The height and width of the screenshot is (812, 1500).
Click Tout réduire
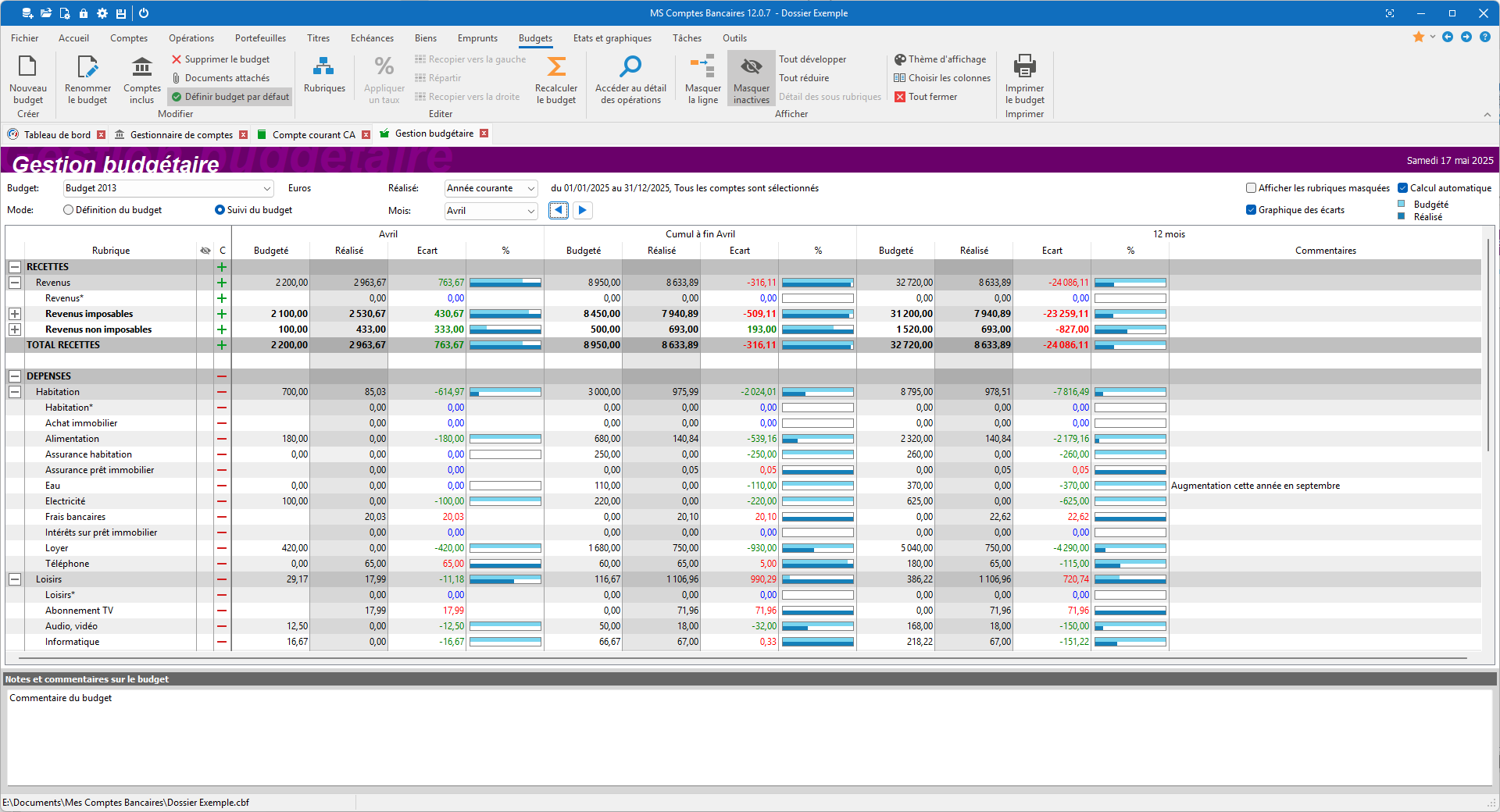pos(804,78)
